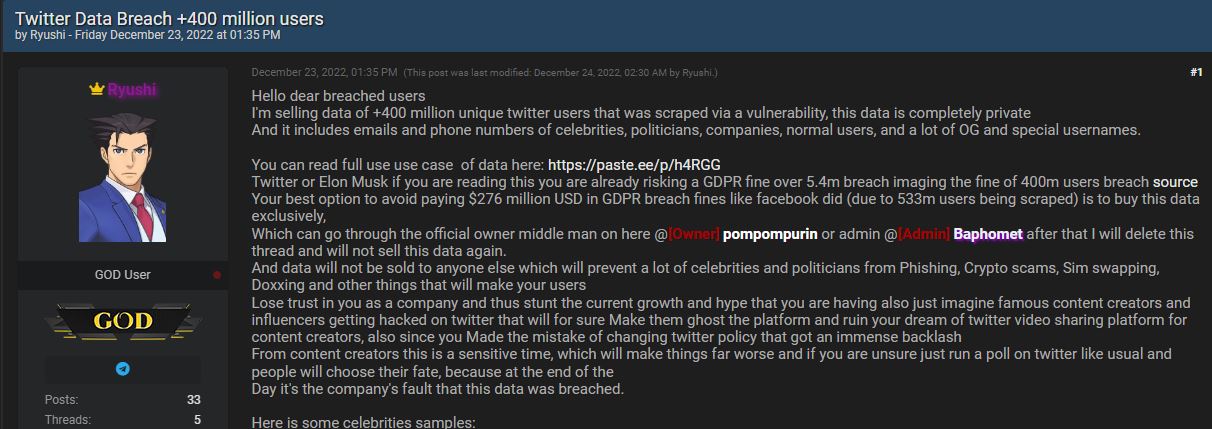Click the red [Admin] tag before Baphomet

click(924, 234)
